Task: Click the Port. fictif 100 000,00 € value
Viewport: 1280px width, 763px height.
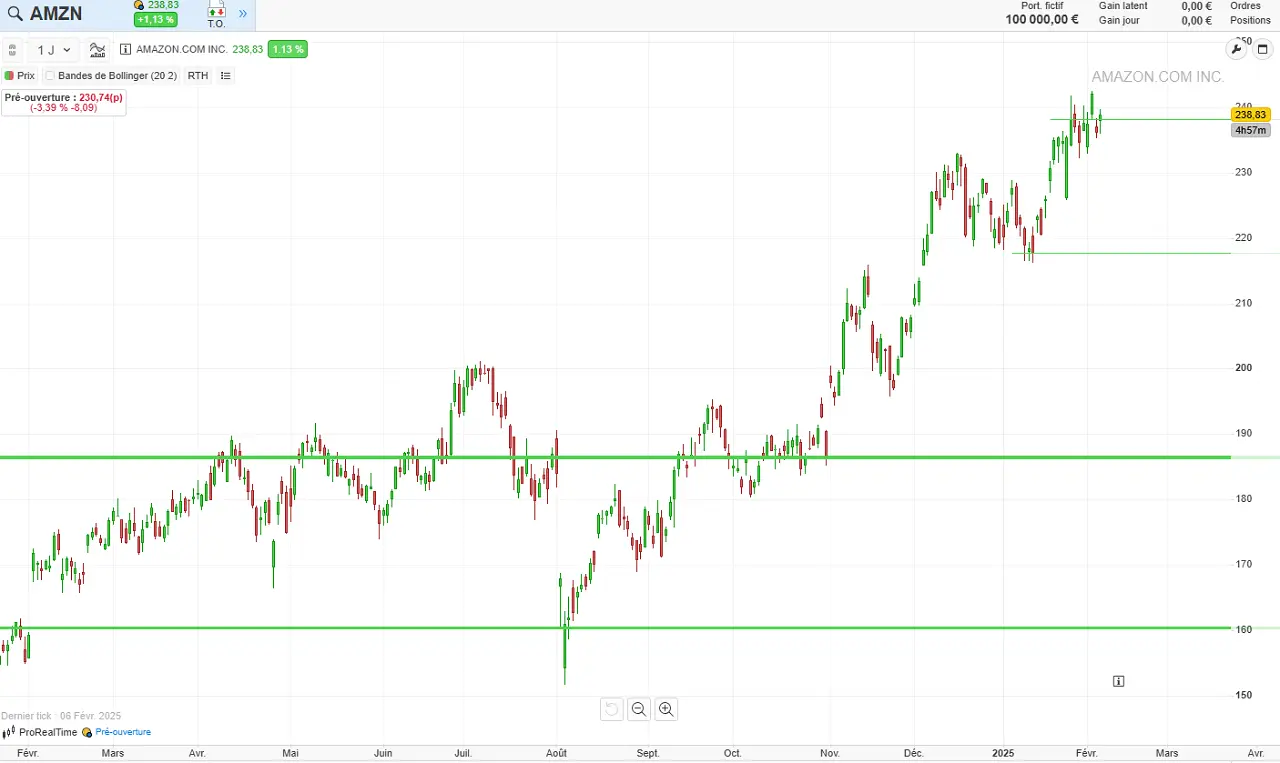Action: click(x=1042, y=19)
